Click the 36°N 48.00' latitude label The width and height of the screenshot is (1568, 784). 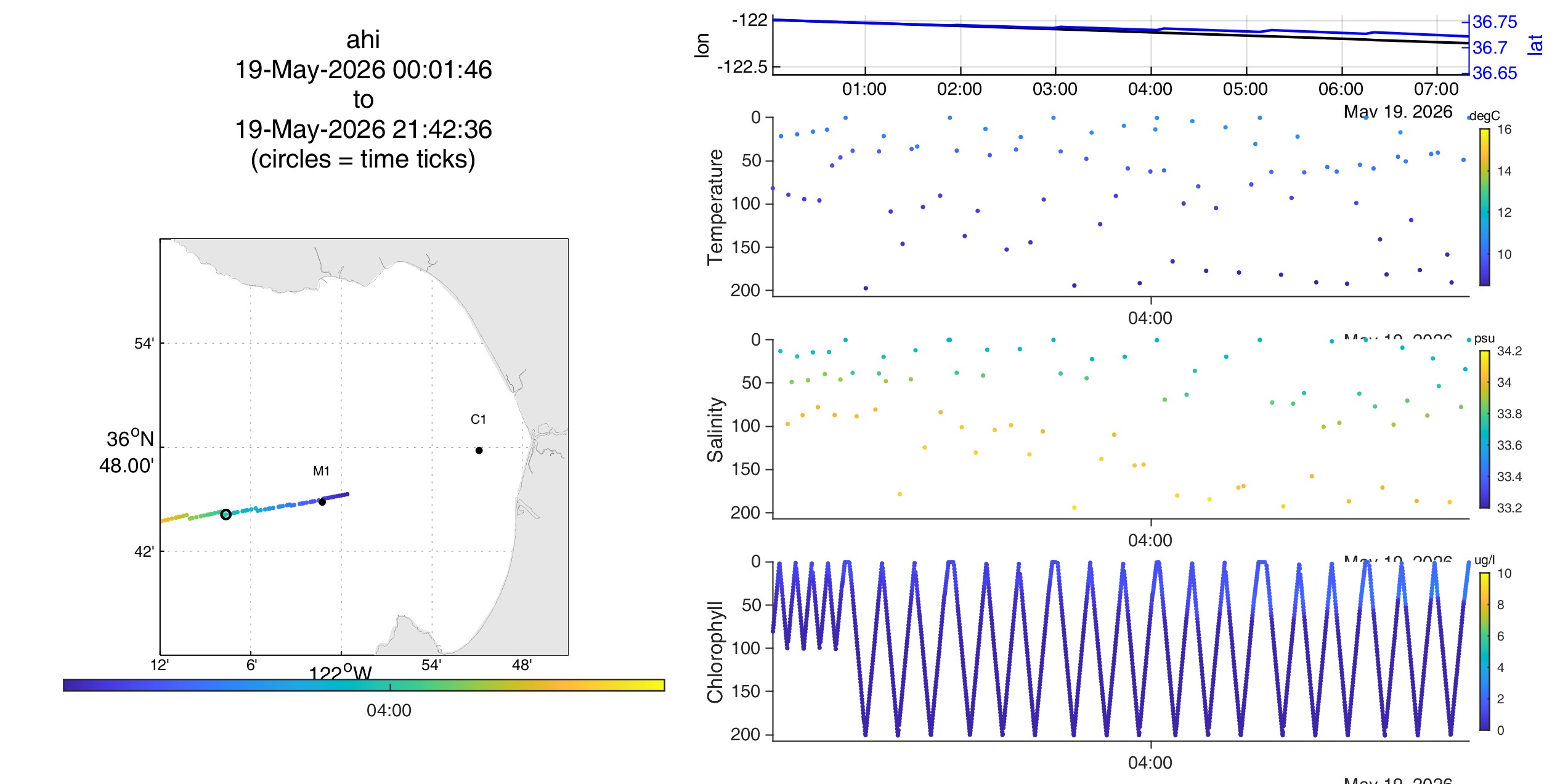click(x=128, y=452)
